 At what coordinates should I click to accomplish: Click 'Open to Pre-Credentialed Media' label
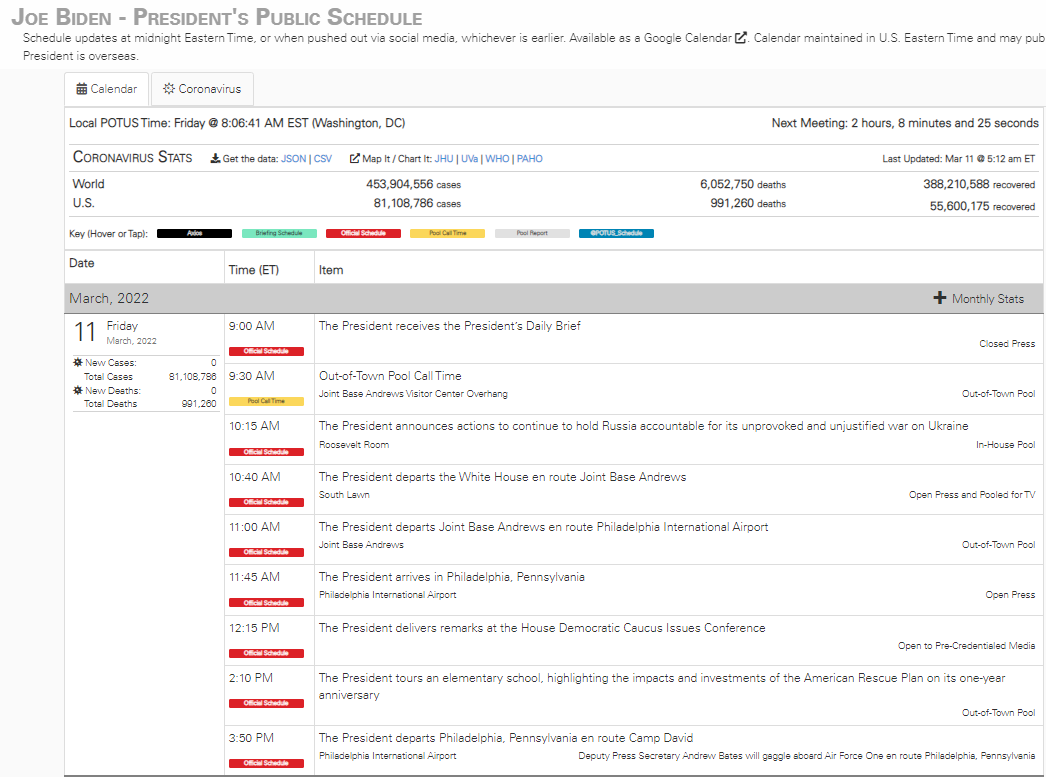tap(967, 646)
